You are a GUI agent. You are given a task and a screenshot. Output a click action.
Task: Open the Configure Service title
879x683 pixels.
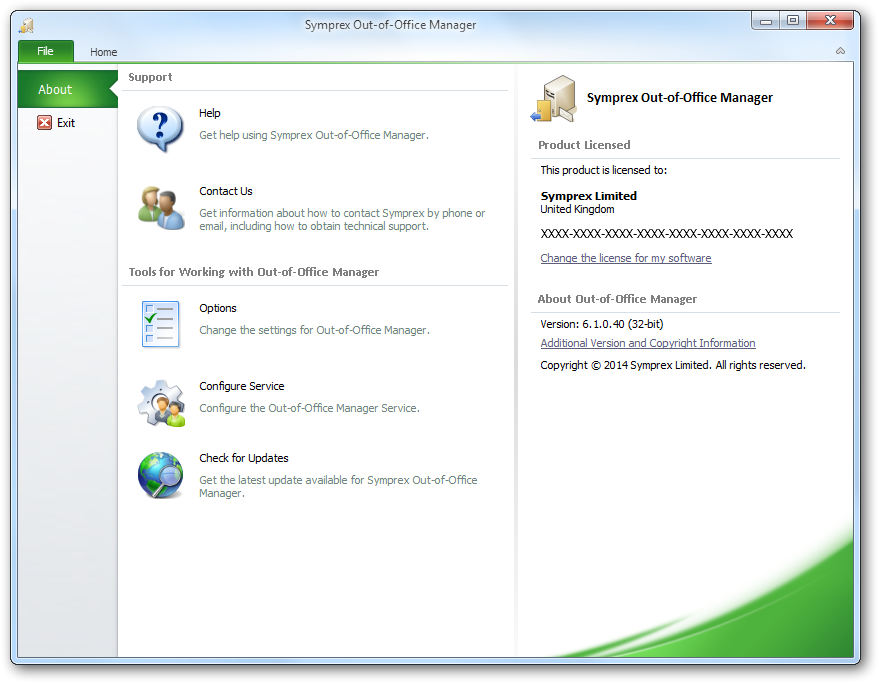click(x=242, y=386)
